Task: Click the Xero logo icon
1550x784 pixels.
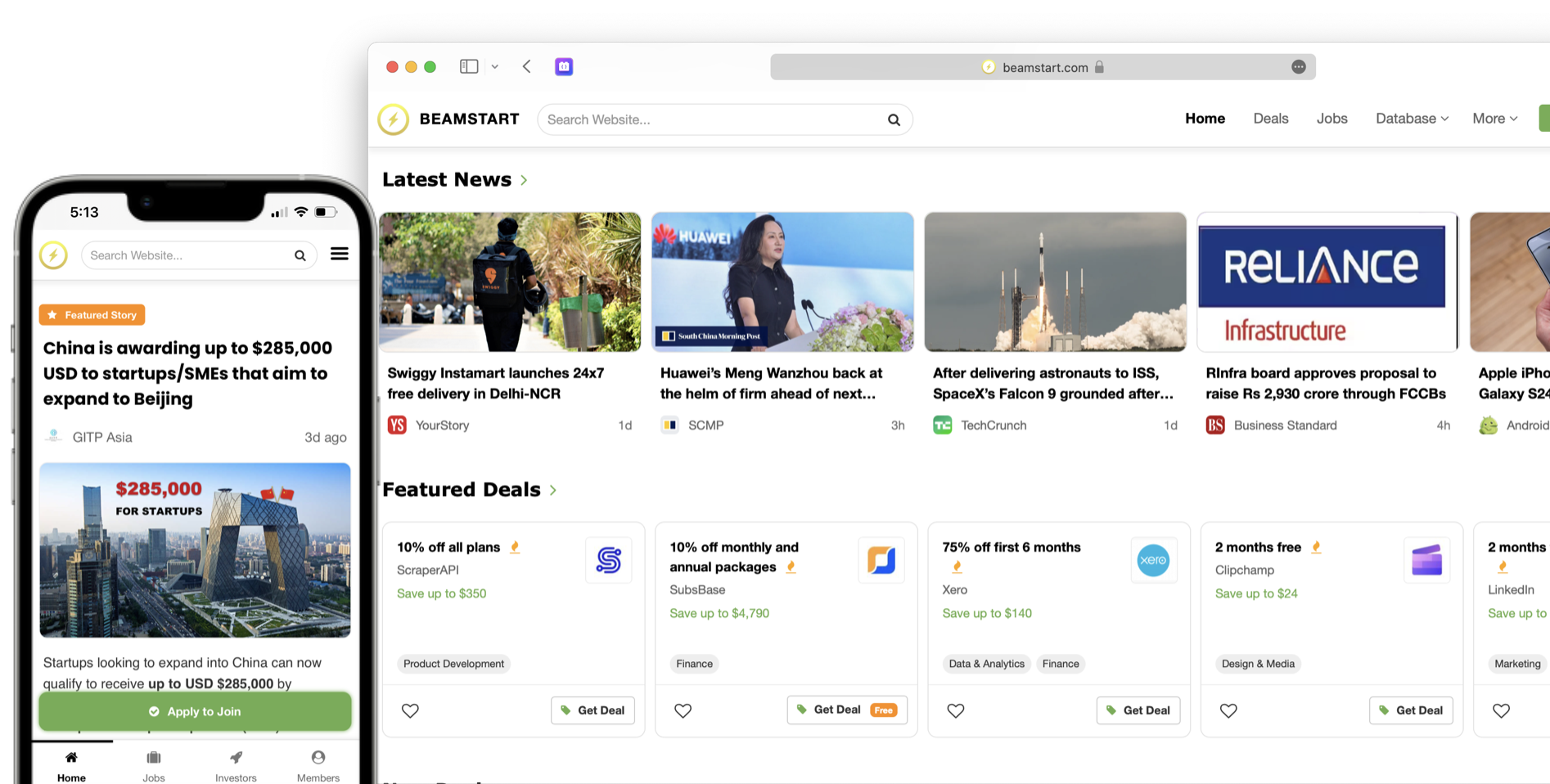Action: click(1154, 560)
